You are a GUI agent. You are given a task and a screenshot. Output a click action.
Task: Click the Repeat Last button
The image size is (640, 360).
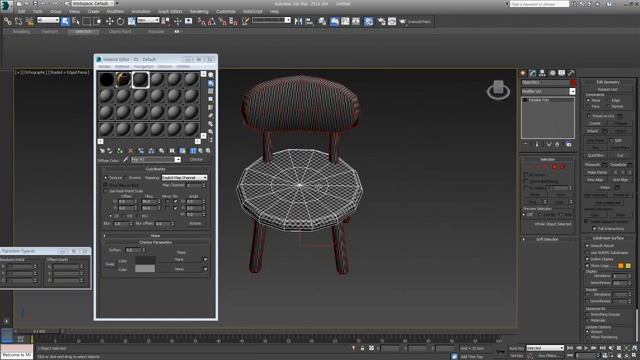607,89
